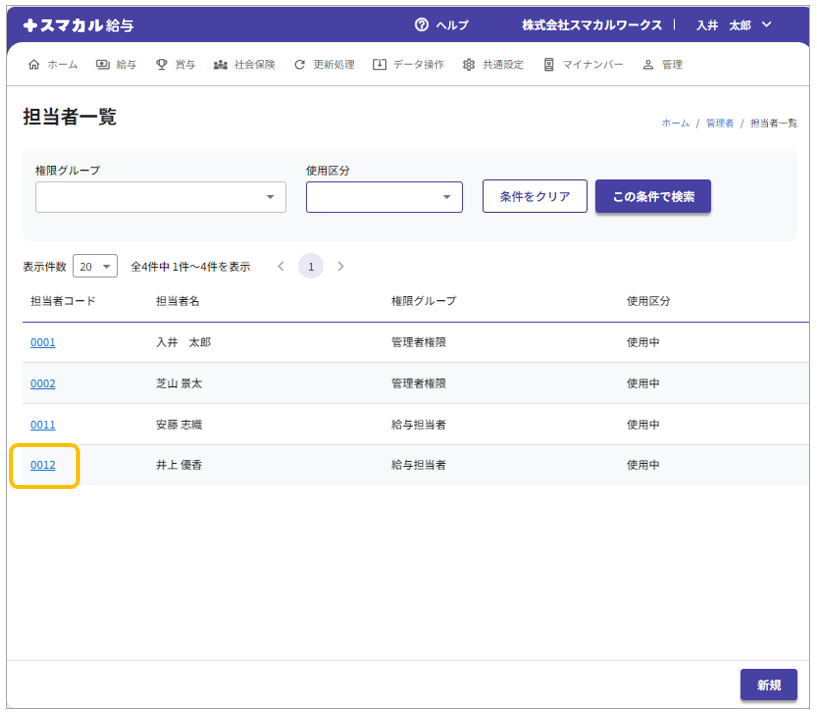Screen dimensions: 817x714
Task: Expand the 権限グループ dropdown
Action: pos(269,197)
